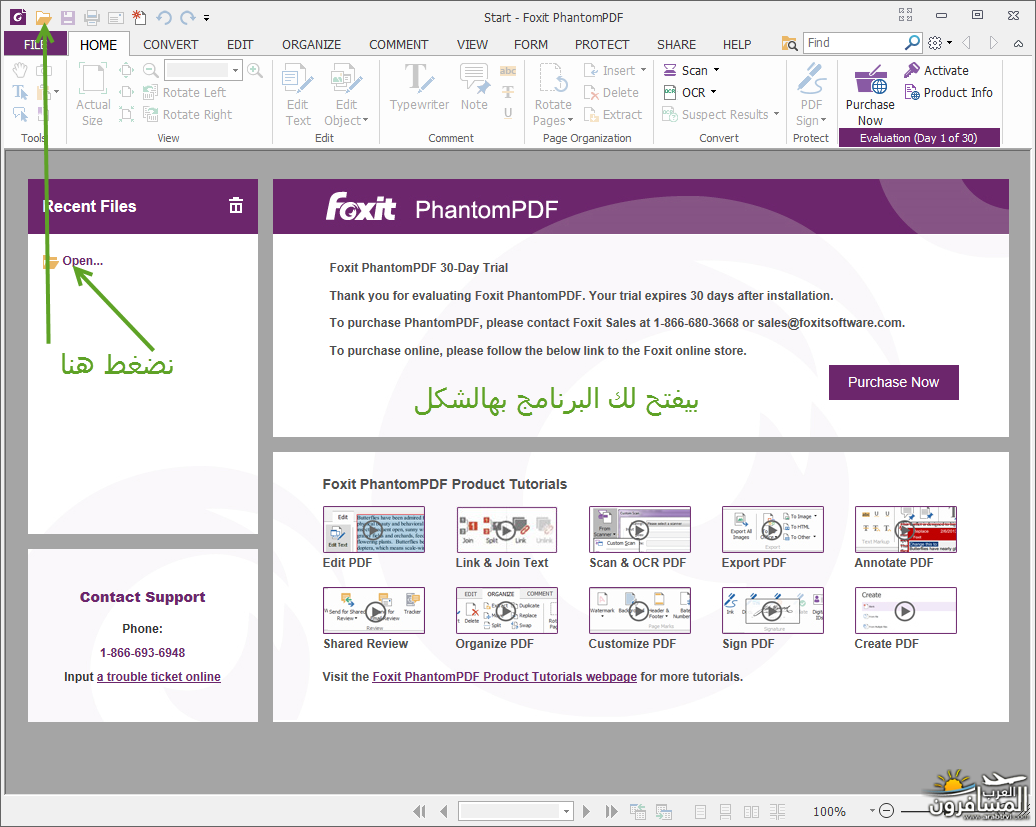Open a file from the quick access toolbar

pyautogui.click(x=44, y=18)
